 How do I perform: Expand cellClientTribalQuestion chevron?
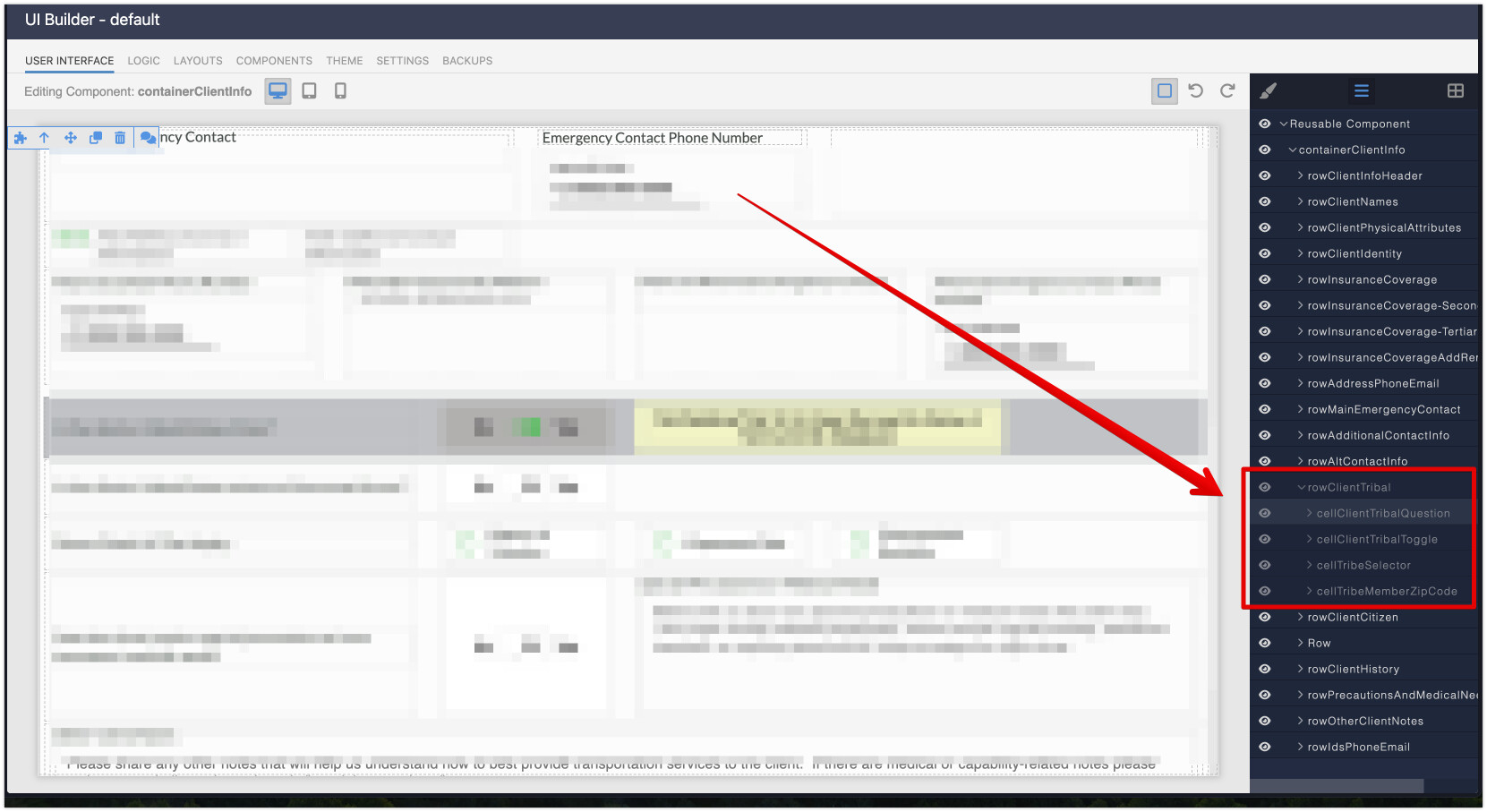(1310, 513)
